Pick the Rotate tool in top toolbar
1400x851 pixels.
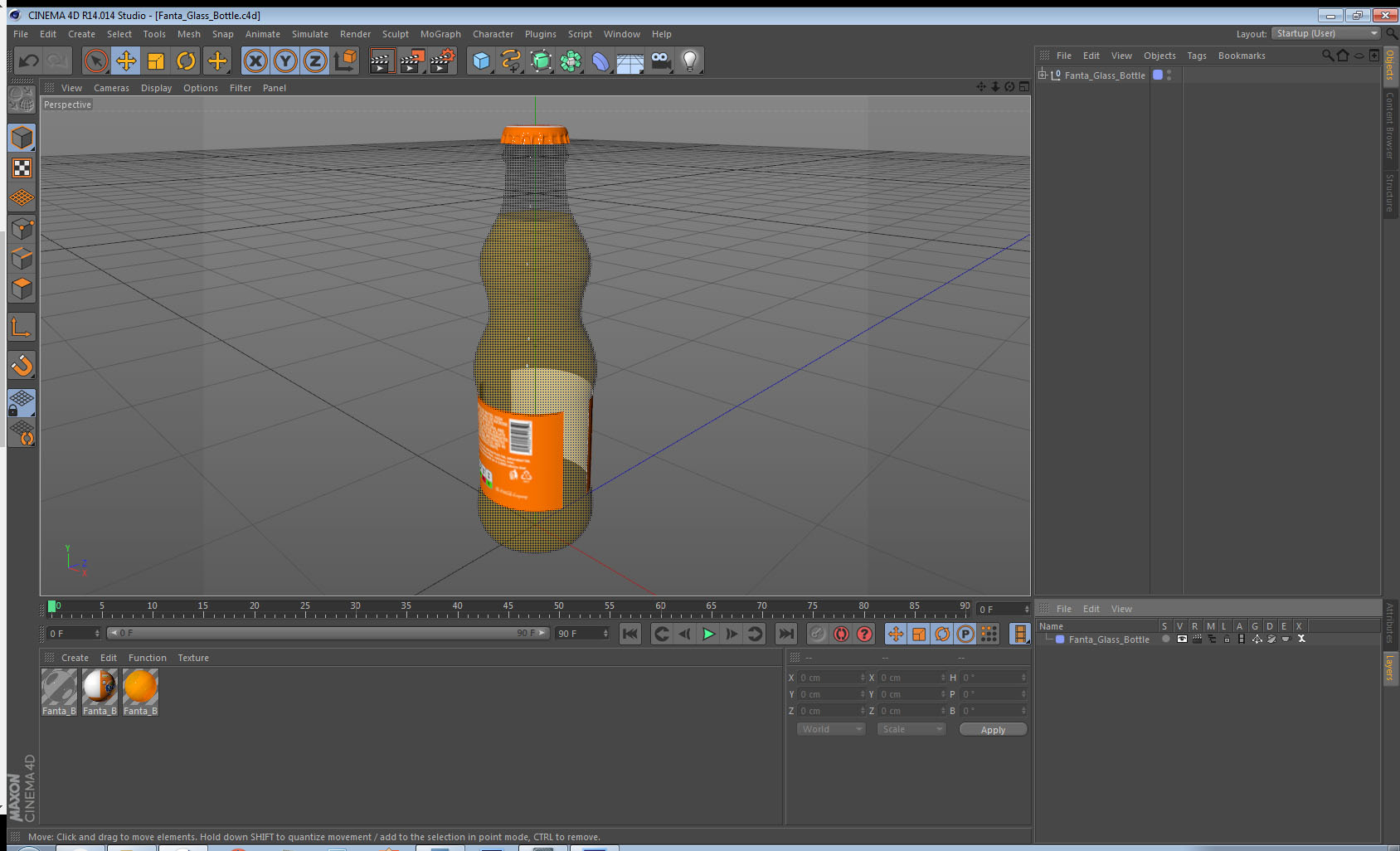[186, 61]
